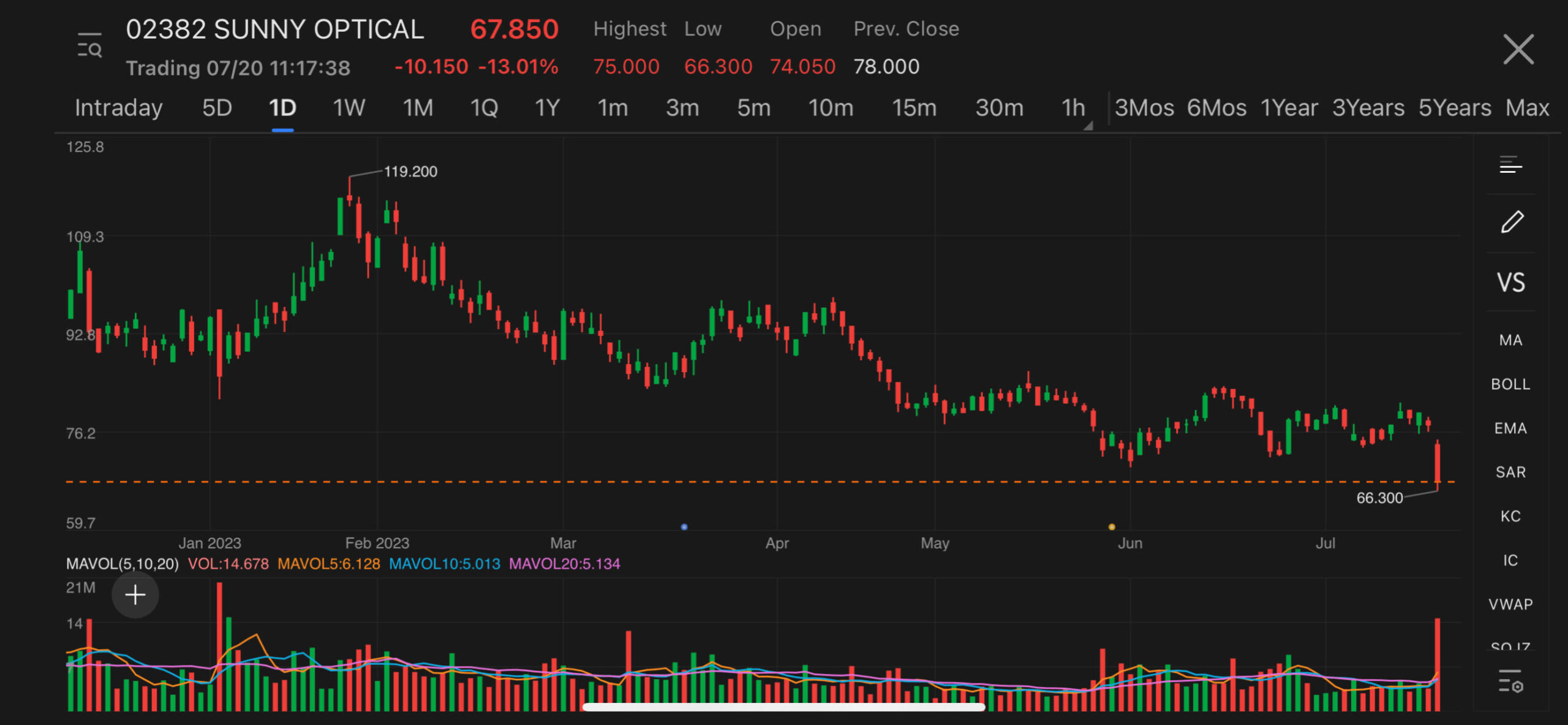Select the 1D period tab

pos(282,108)
